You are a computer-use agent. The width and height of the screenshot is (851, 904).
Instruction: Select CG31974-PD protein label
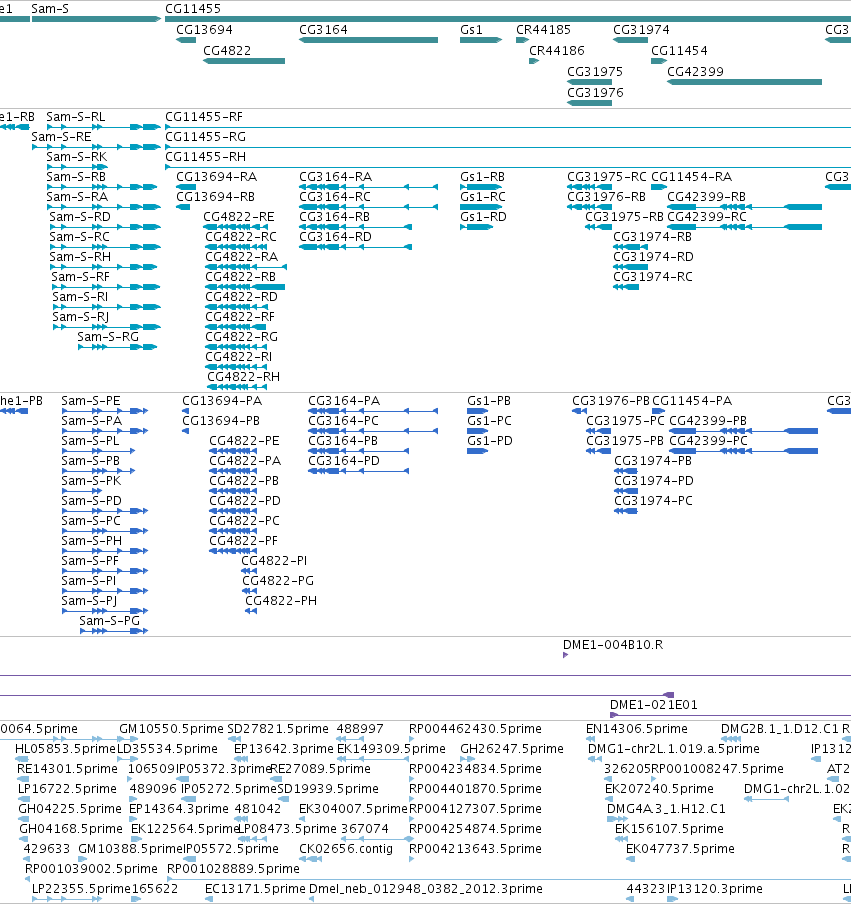point(654,481)
